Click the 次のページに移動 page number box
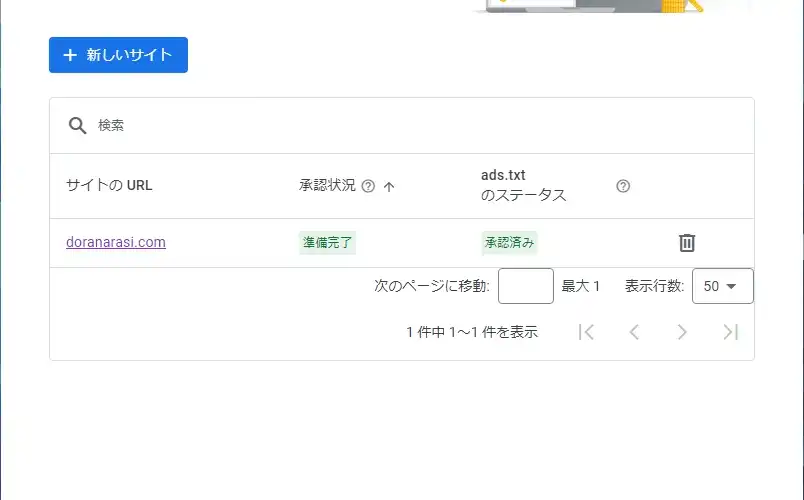The height and width of the screenshot is (500, 804). pos(525,286)
